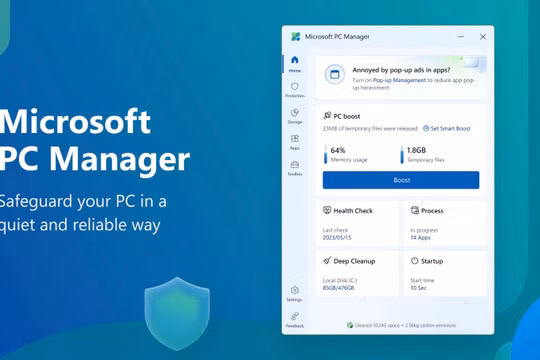Click the Health Check icon
This screenshot has height=360, width=540.
pos(327,210)
